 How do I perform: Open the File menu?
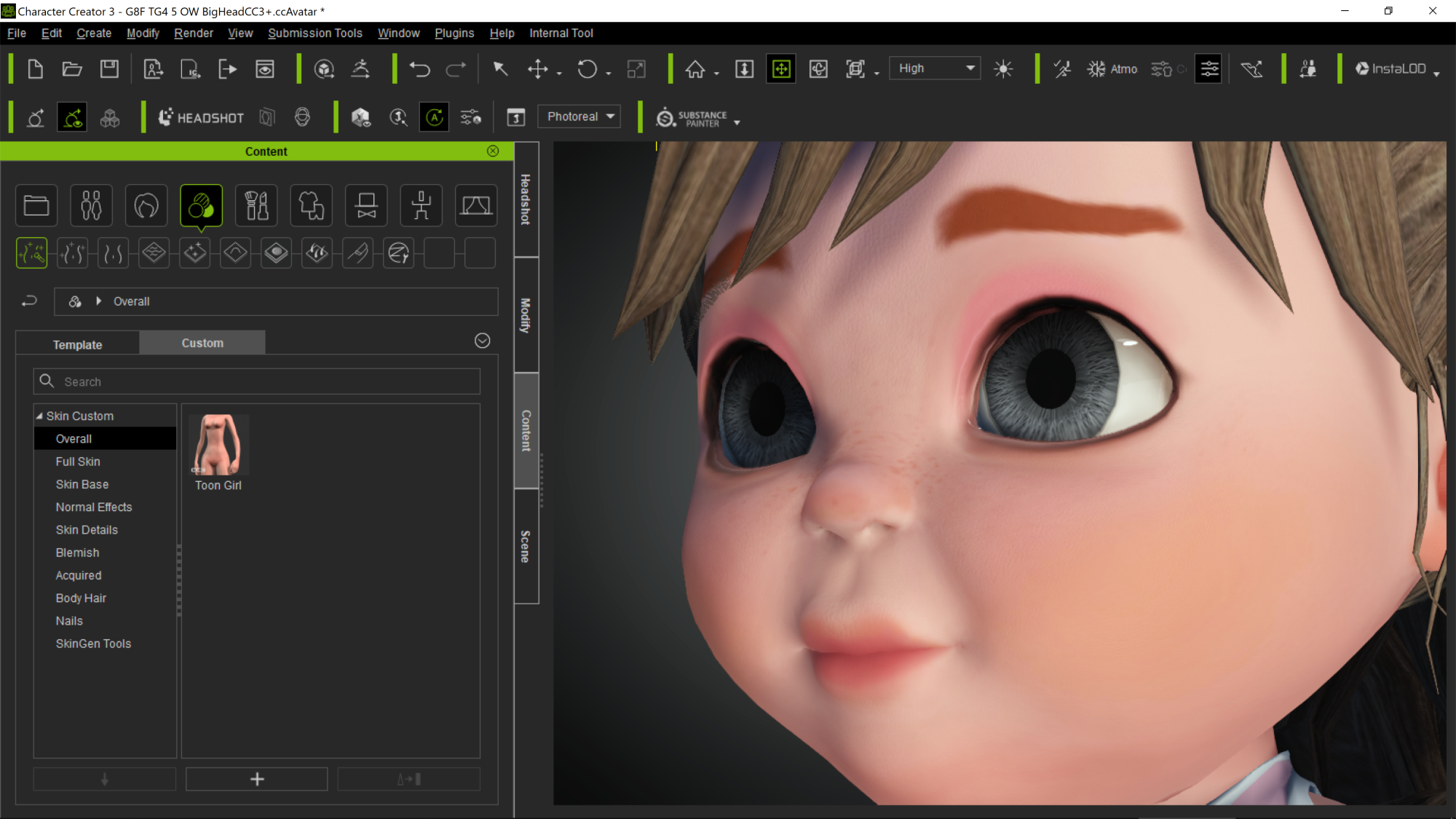16,33
